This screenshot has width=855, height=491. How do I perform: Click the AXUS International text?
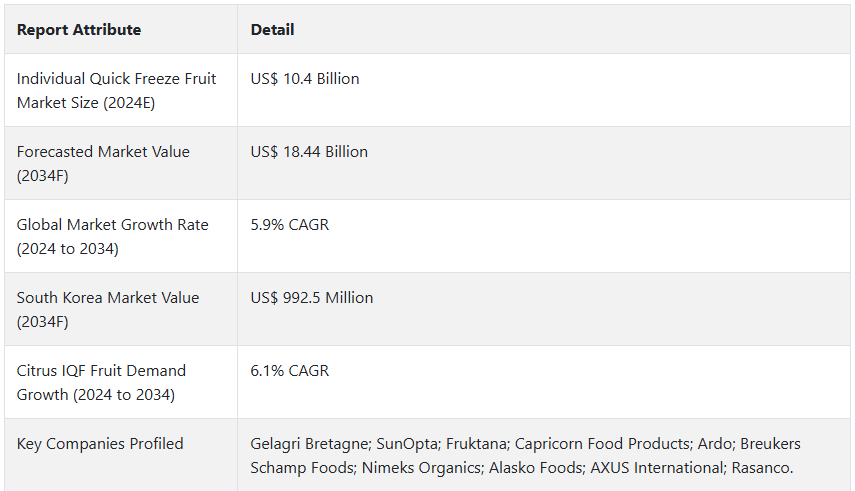coord(657,468)
